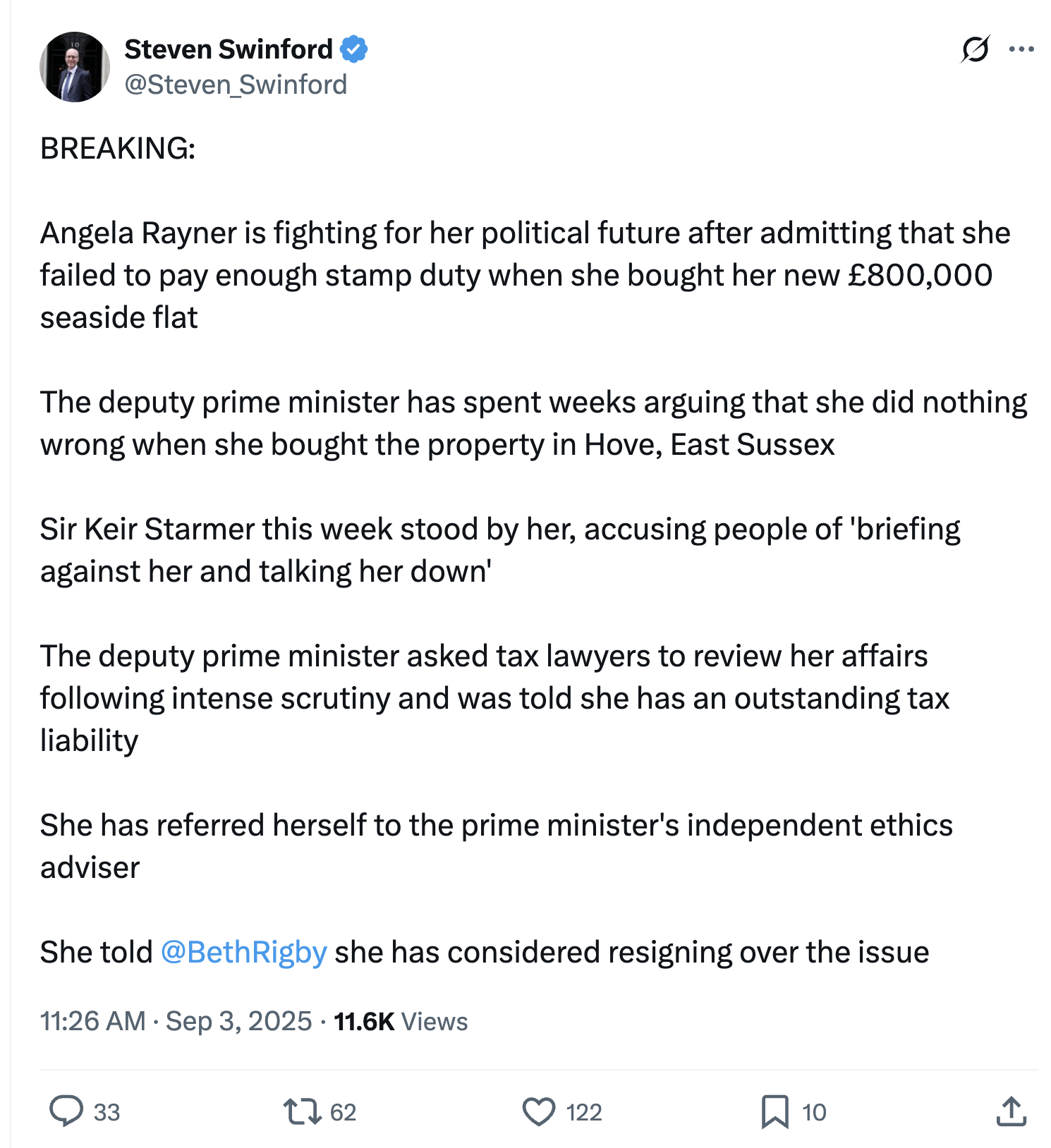The height and width of the screenshot is (1148, 1051).
Task: Click the 122 likes count
Action: [583, 1113]
